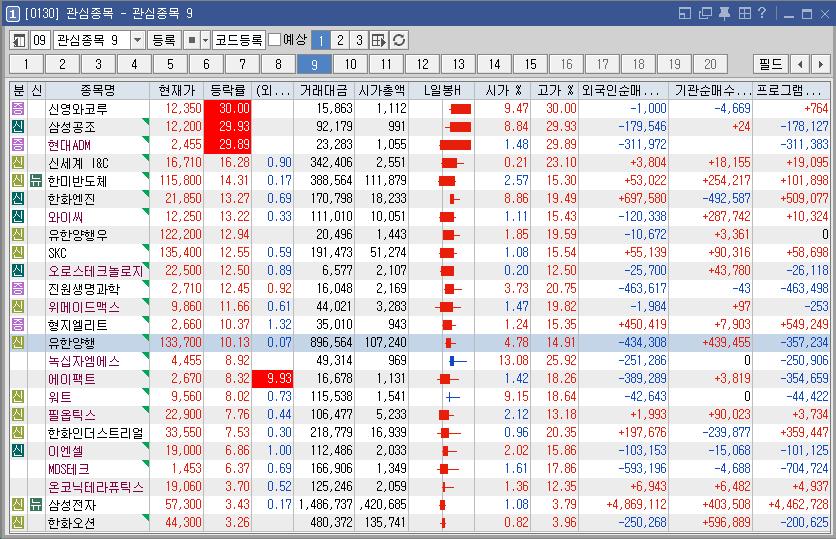Switch to watchlist group tab 10
Viewport: 836px width, 539px height.
click(x=350, y=65)
